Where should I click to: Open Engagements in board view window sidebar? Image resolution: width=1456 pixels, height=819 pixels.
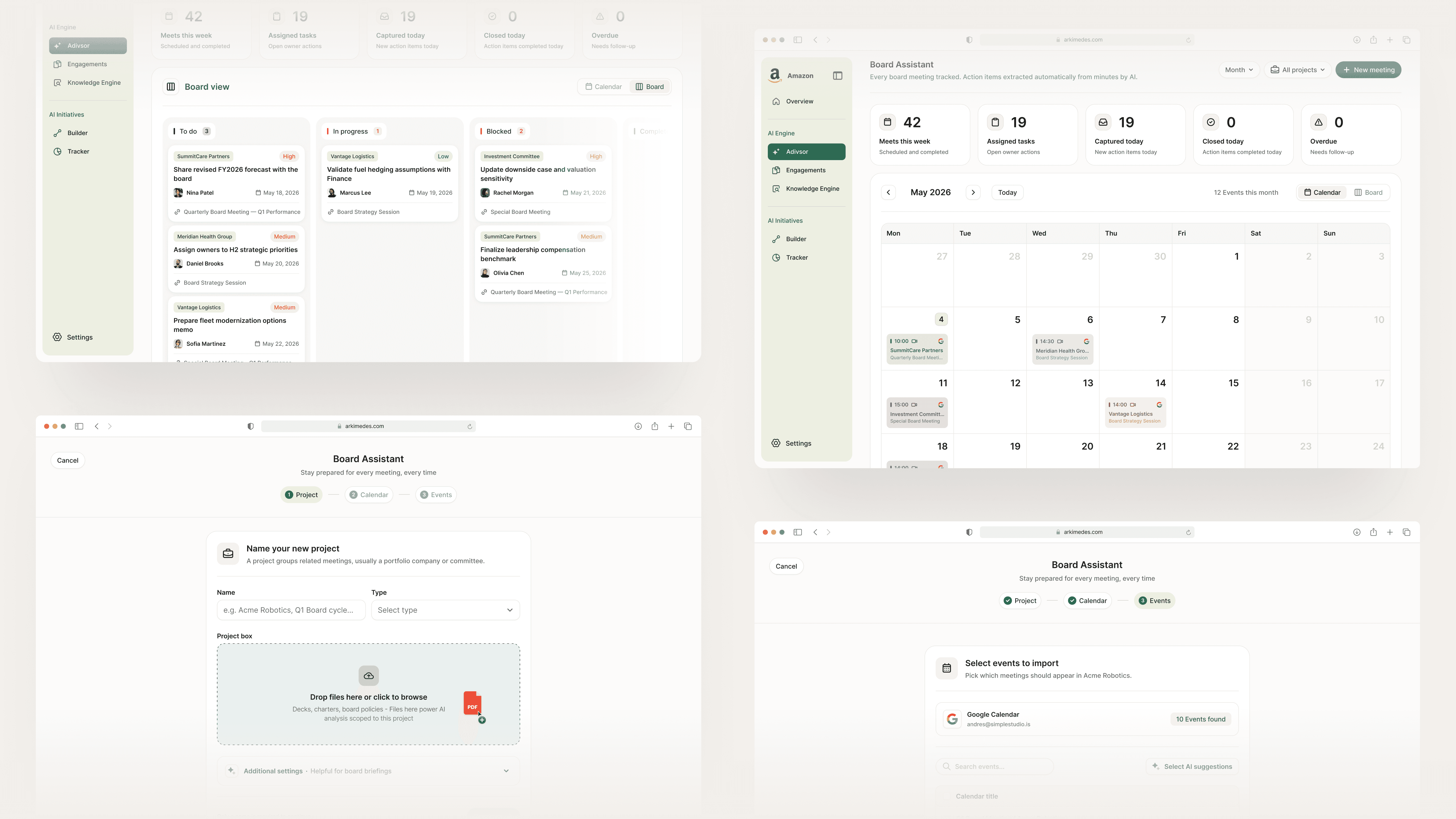(x=88, y=65)
